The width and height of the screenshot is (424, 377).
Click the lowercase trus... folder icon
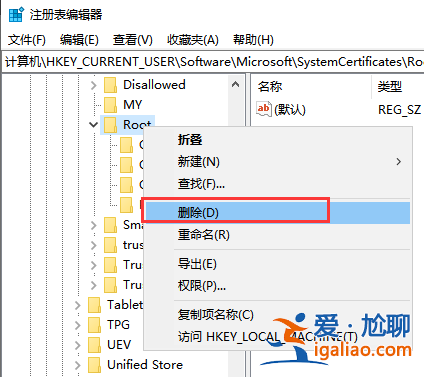click(x=110, y=245)
